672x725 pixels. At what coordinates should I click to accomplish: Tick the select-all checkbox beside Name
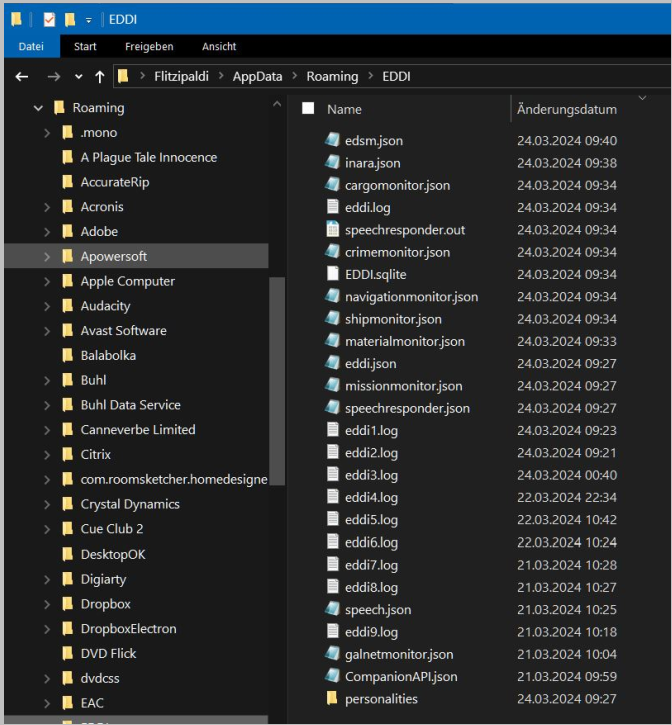point(308,108)
